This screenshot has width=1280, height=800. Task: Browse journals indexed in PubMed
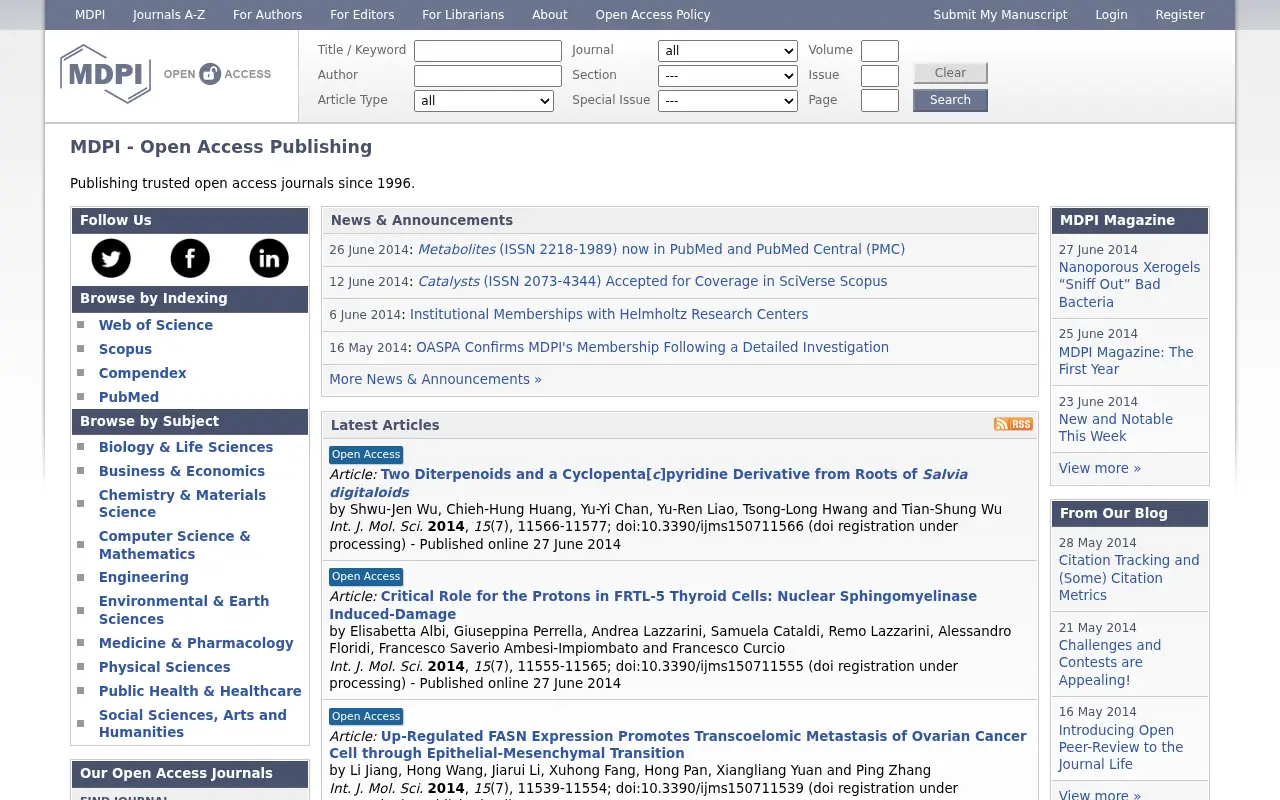pyautogui.click(x=129, y=397)
